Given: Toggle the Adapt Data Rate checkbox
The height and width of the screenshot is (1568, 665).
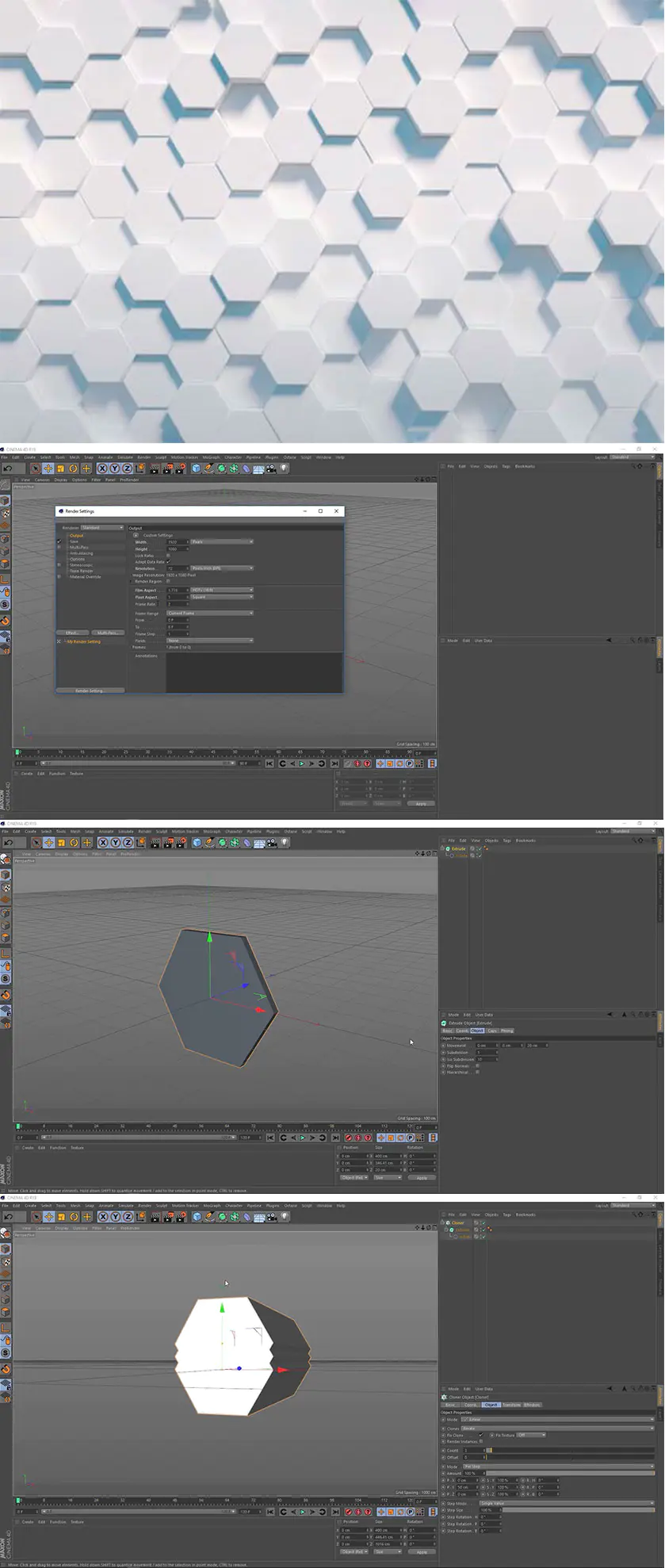Looking at the screenshot, I should pyautogui.click(x=169, y=562).
